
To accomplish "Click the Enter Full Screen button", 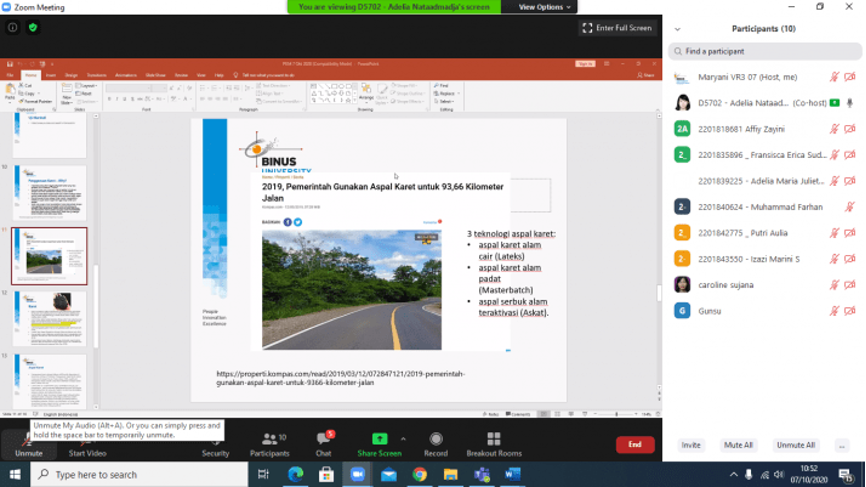I will tap(617, 28).
